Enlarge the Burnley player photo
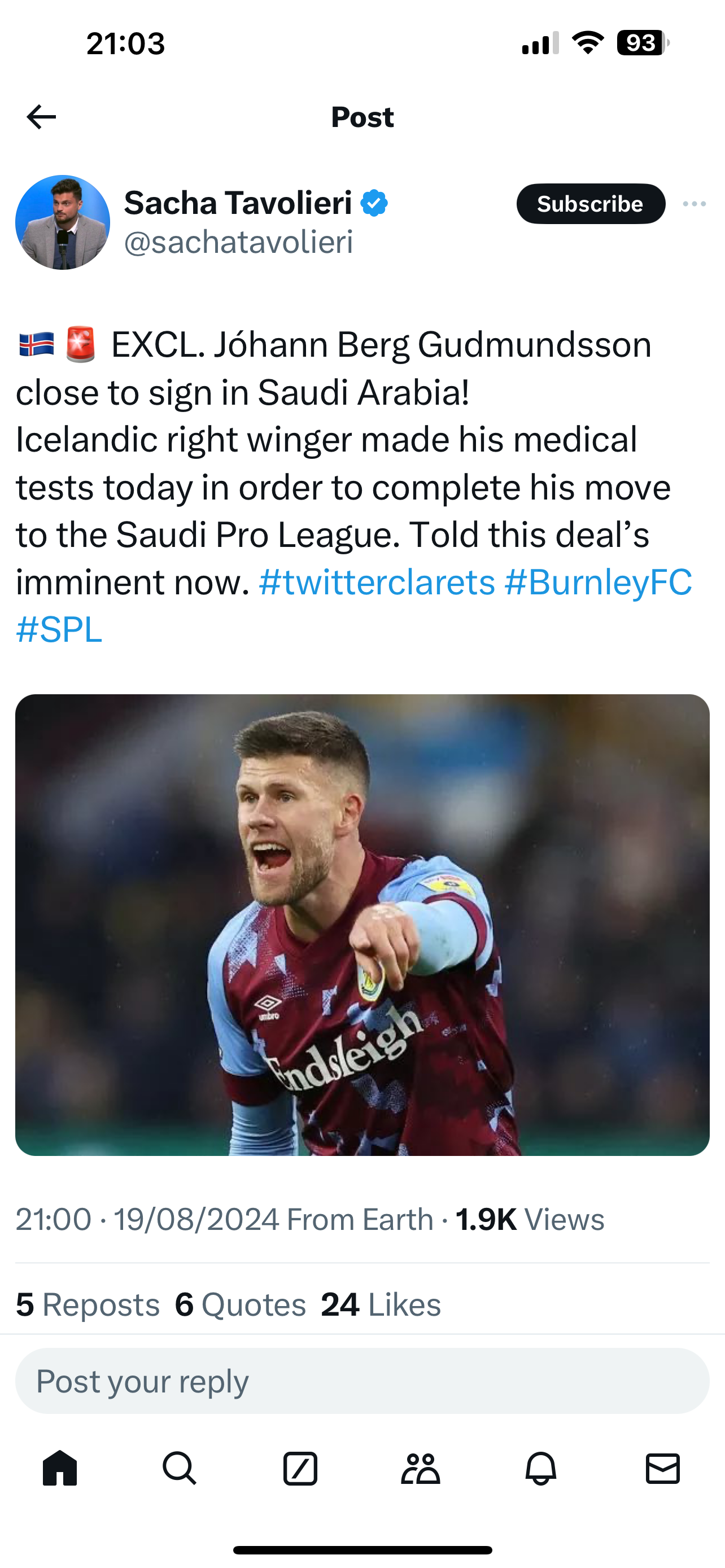Viewport: 725px width, 1568px height. pyautogui.click(x=362, y=925)
